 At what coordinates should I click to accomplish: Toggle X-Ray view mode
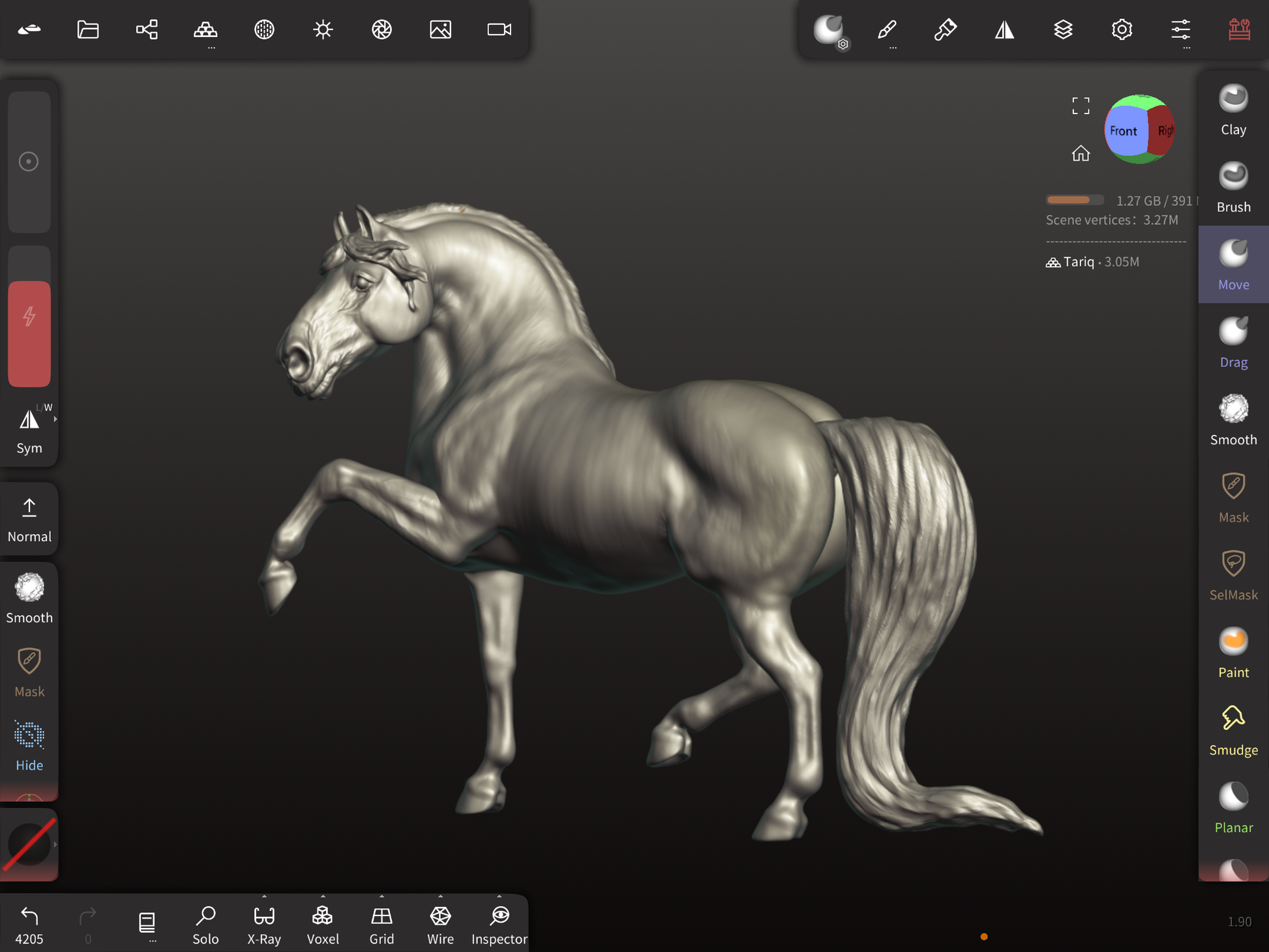[x=264, y=924]
